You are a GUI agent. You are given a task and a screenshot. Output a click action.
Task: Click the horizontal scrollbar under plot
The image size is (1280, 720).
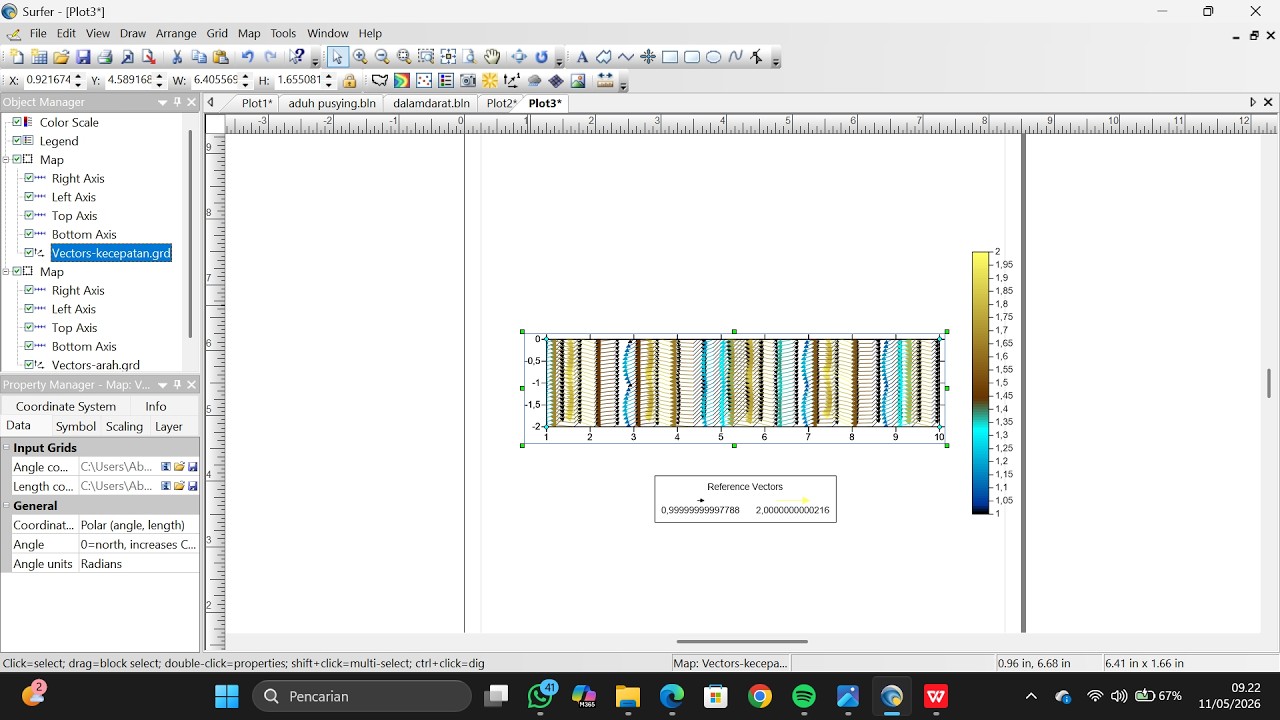(x=742, y=641)
